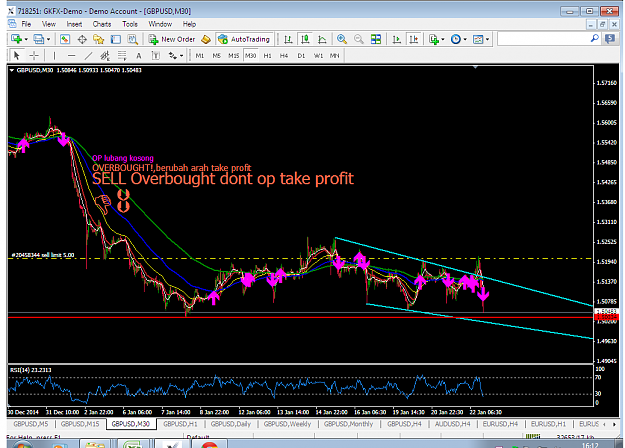Select the Fibonacci retracement tool

point(122,55)
